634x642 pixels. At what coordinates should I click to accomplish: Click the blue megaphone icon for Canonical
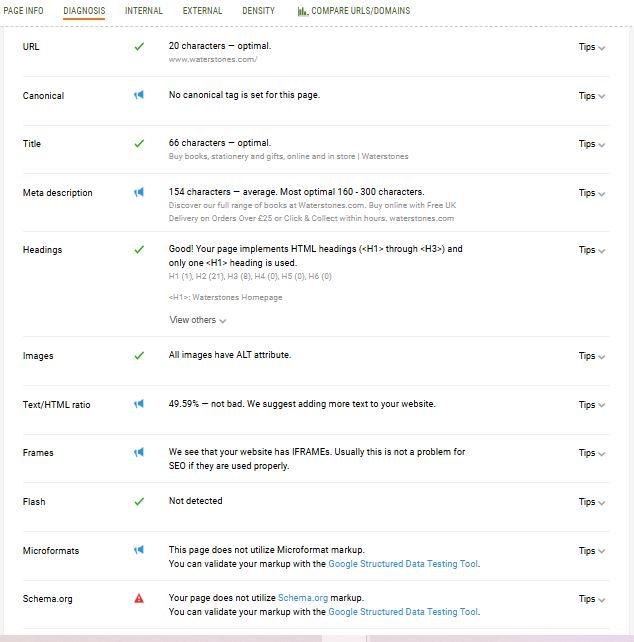click(x=139, y=95)
